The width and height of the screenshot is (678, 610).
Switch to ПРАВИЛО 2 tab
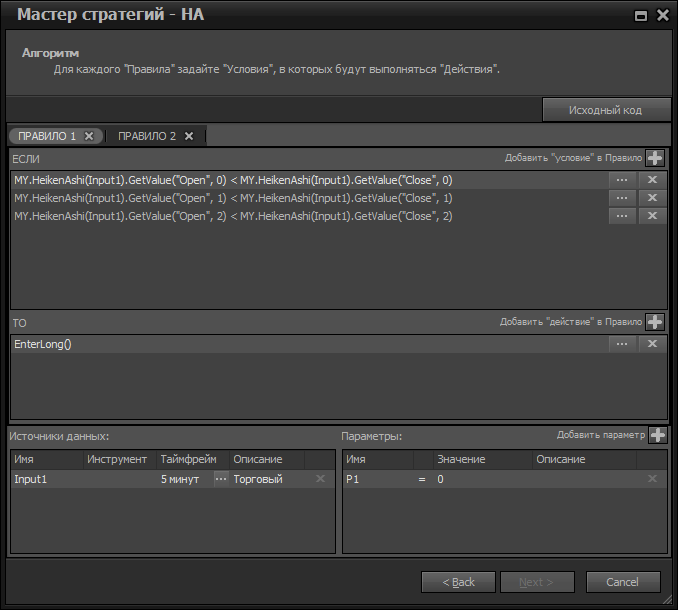pos(146,136)
